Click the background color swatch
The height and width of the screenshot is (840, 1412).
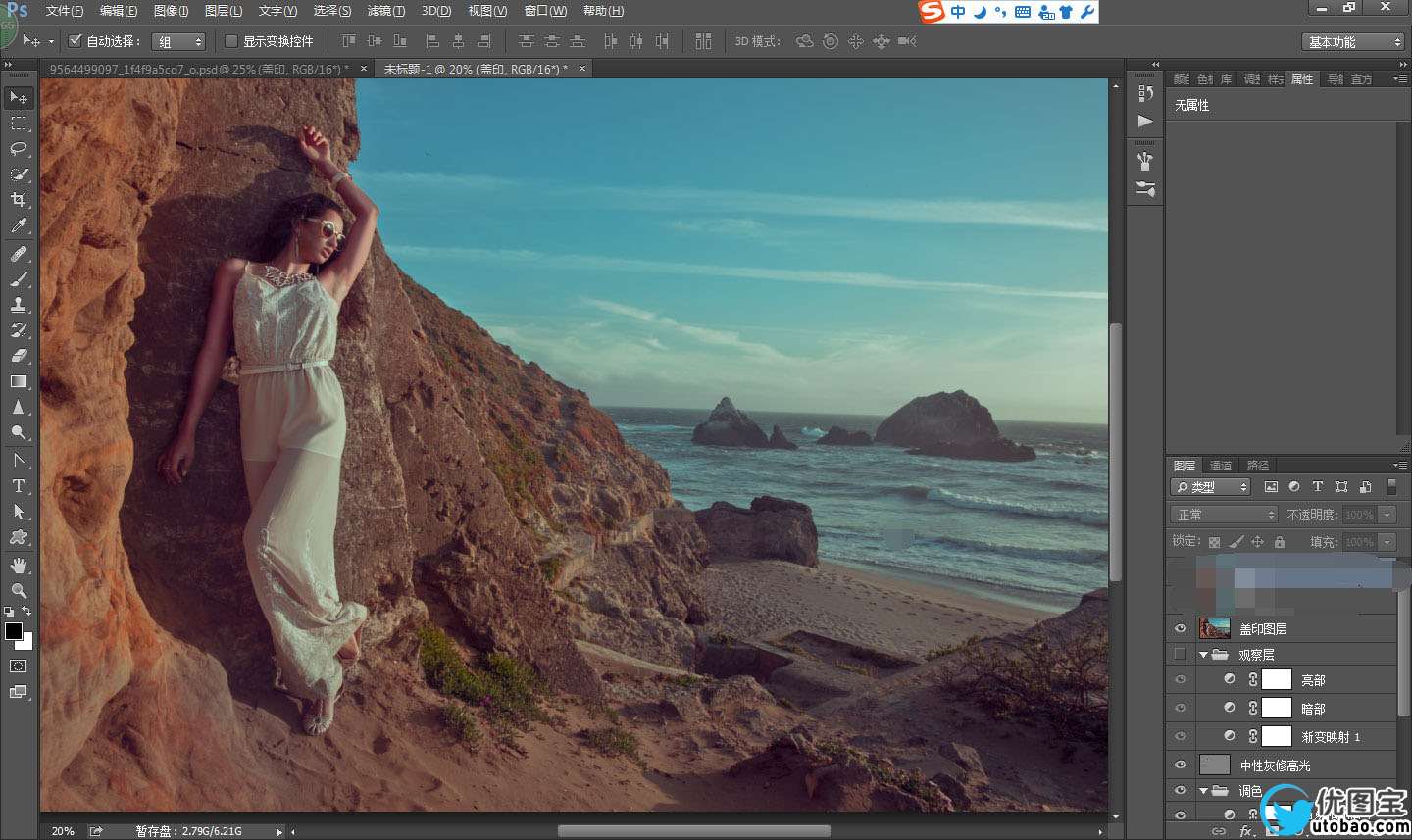[x=27, y=643]
